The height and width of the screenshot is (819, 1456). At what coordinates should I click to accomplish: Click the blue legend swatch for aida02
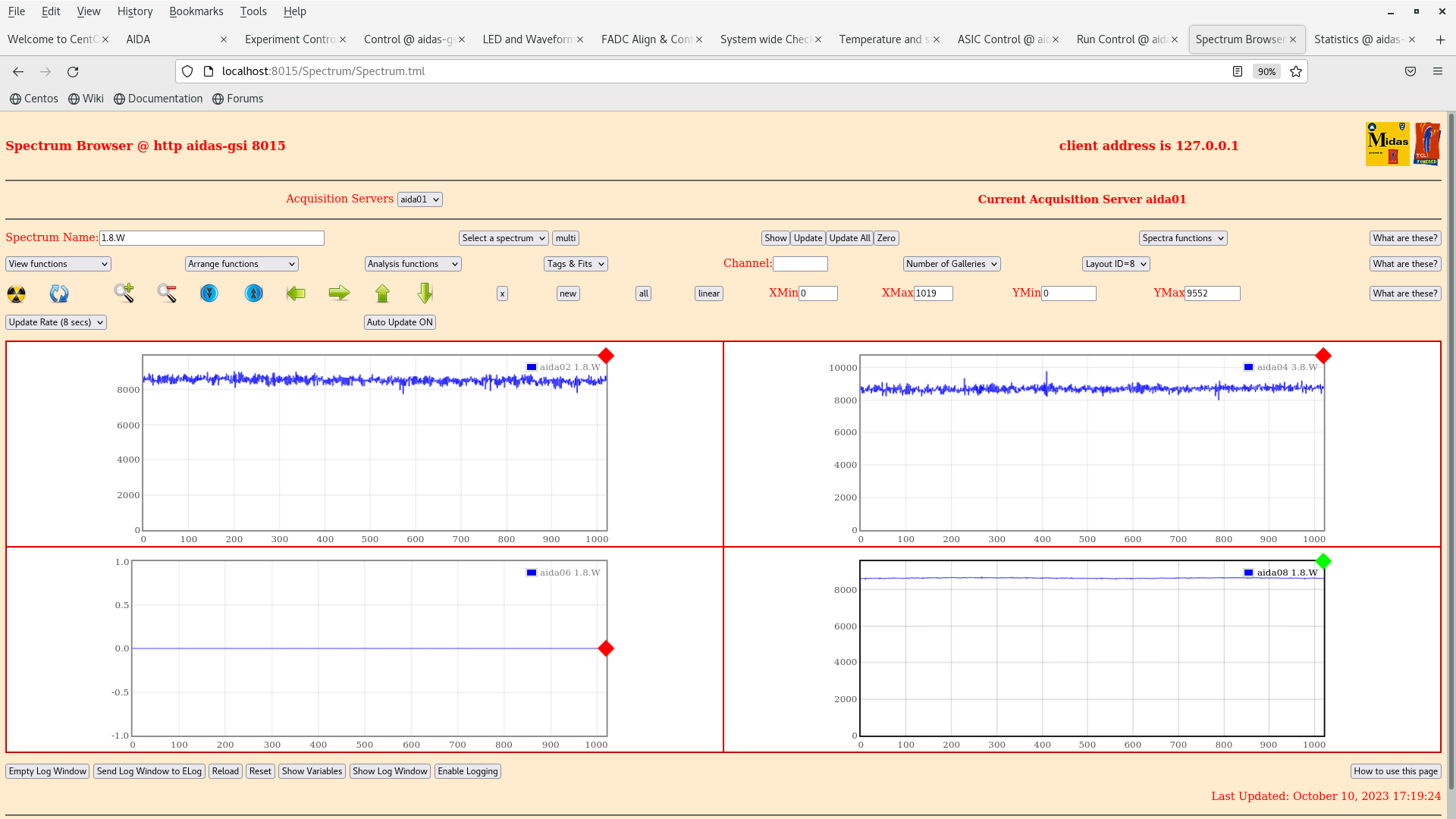[532, 367]
